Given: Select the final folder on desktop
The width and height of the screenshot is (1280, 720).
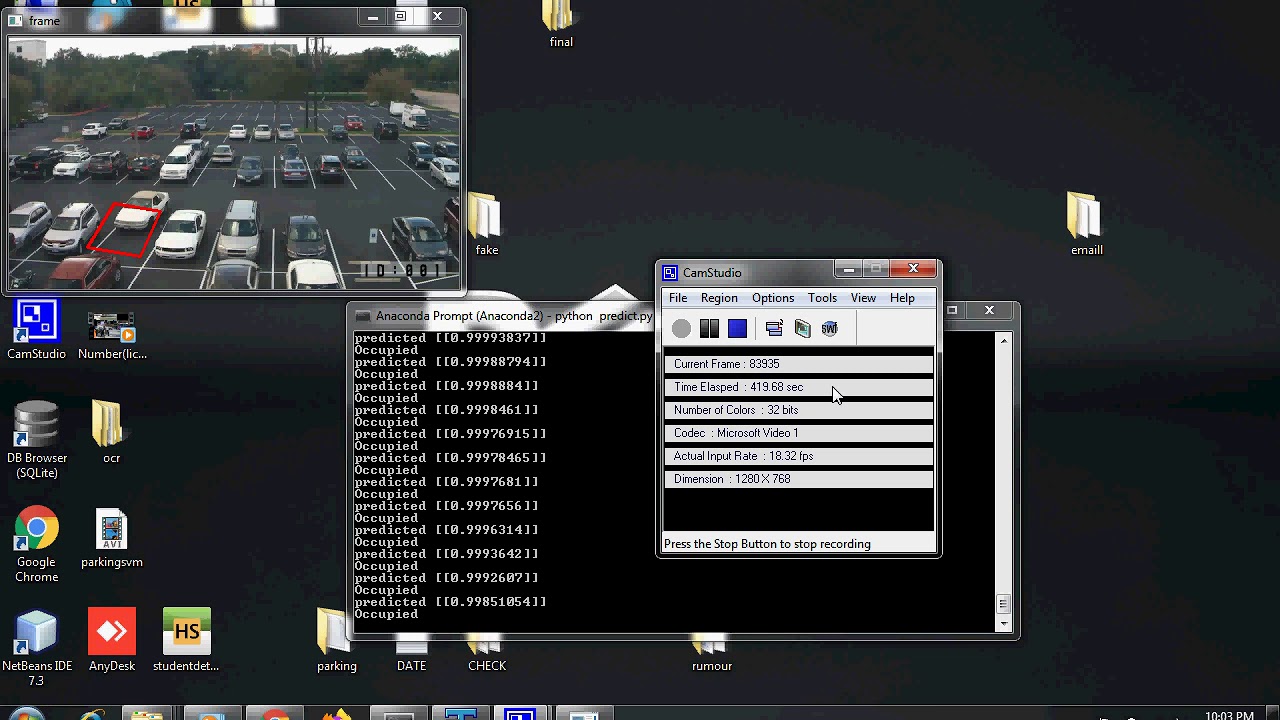Looking at the screenshot, I should point(560,24).
